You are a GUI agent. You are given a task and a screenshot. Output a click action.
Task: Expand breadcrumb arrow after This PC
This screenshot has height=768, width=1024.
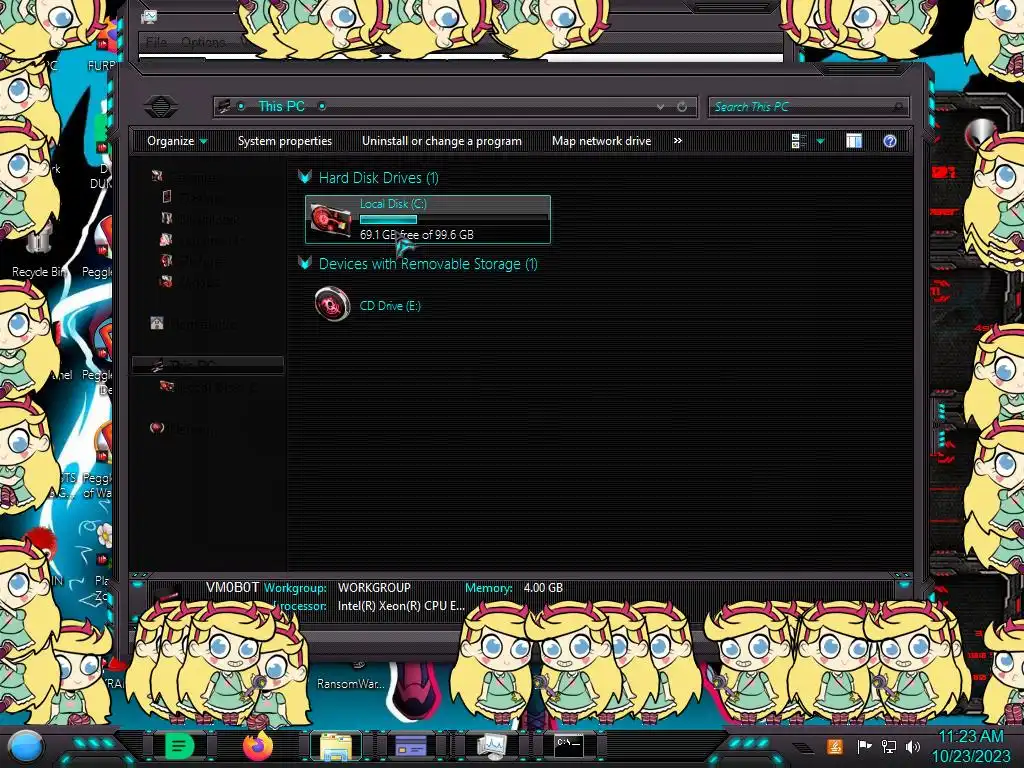pos(322,106)
